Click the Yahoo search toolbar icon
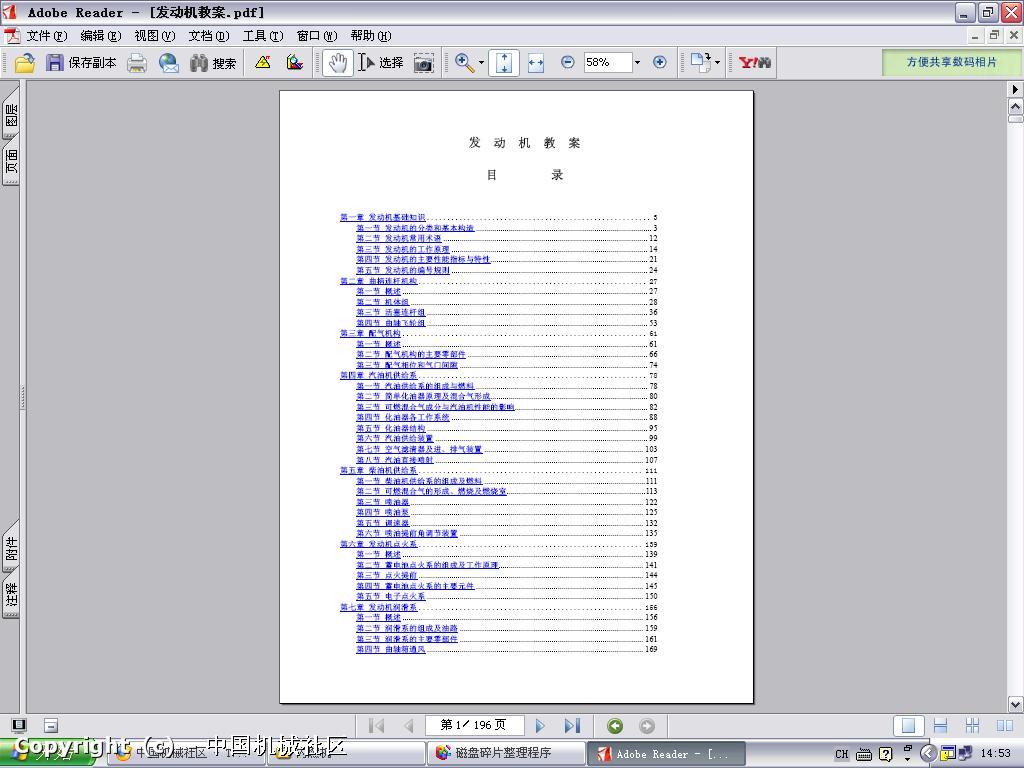 coord(754,63)
